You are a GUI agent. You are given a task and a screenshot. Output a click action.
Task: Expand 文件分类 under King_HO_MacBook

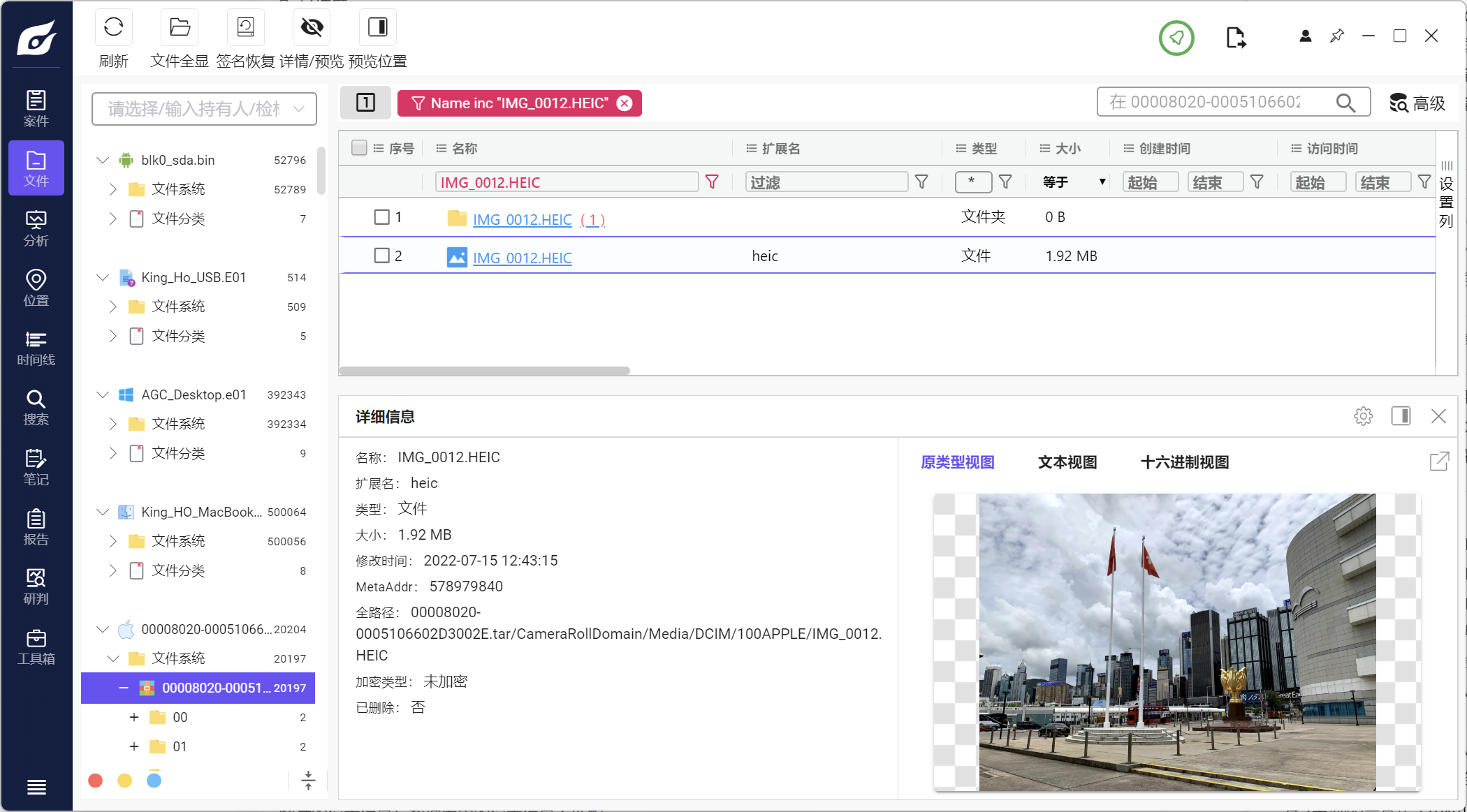click(113, 570)
